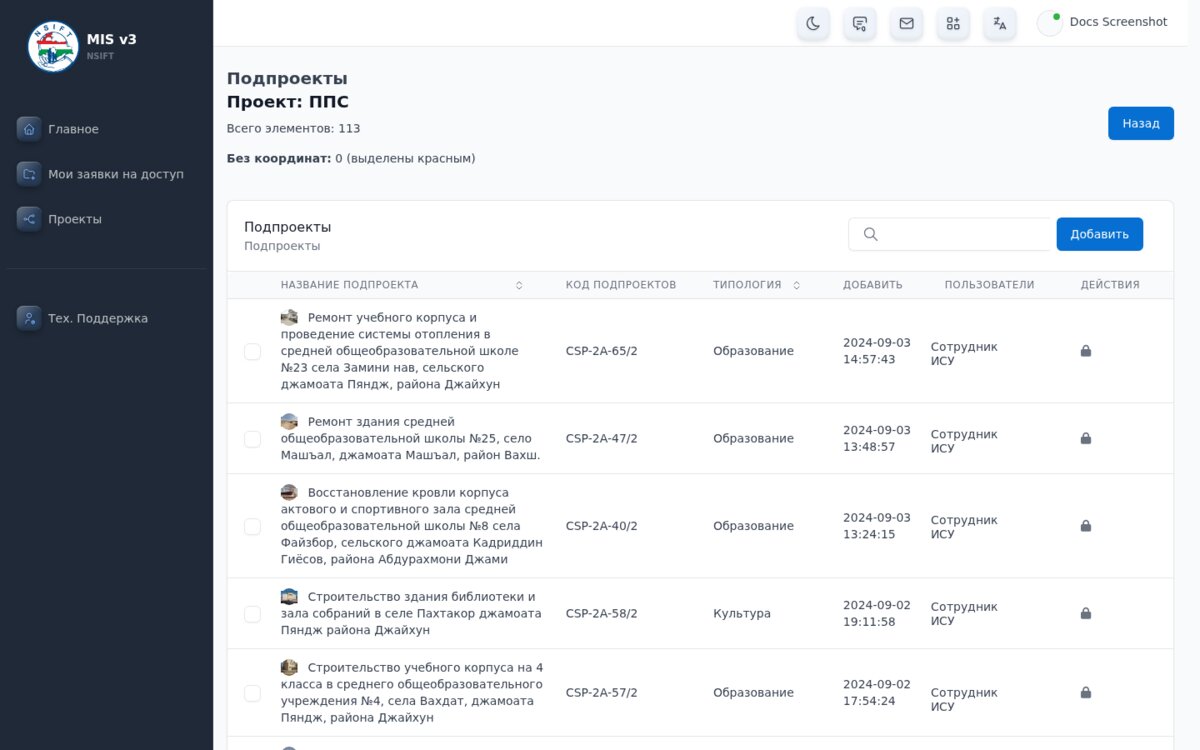Image resolution: width=1200 pixels, height=750 pixels.
Task: Open thumbnail of учреждения №4 subproject
Action: (289, 667)
